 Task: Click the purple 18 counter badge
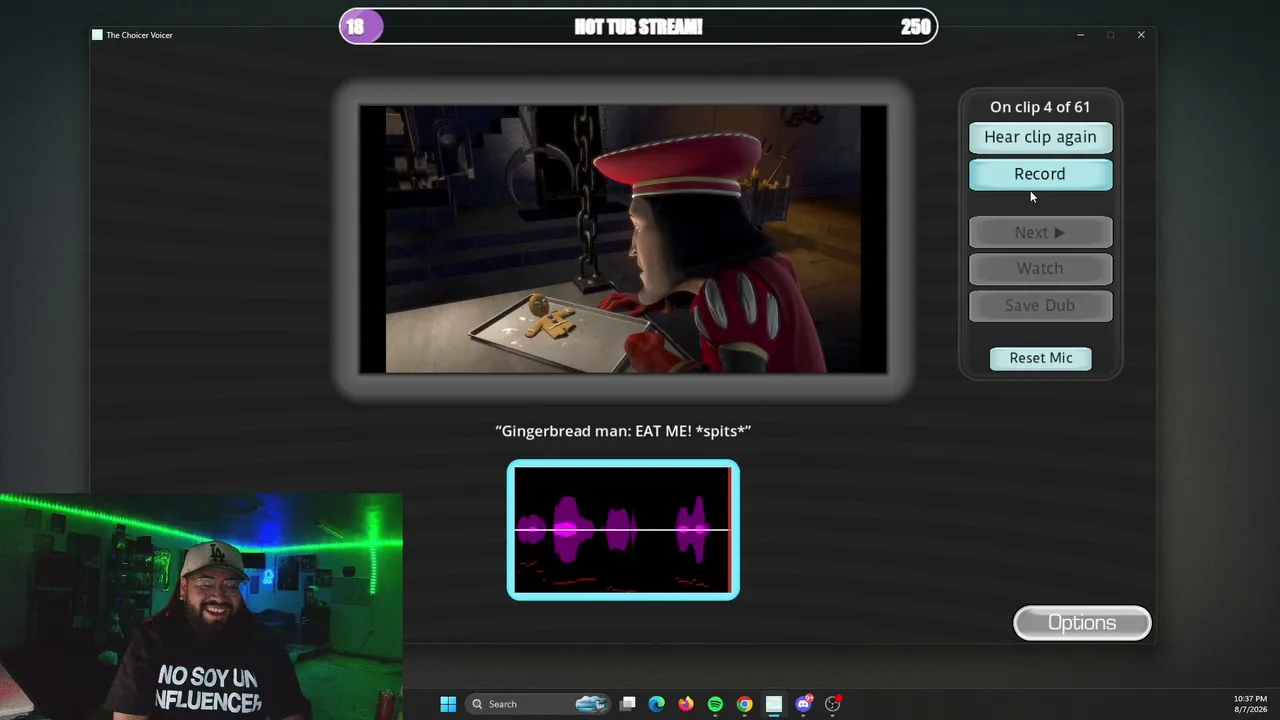click(361, 27)
